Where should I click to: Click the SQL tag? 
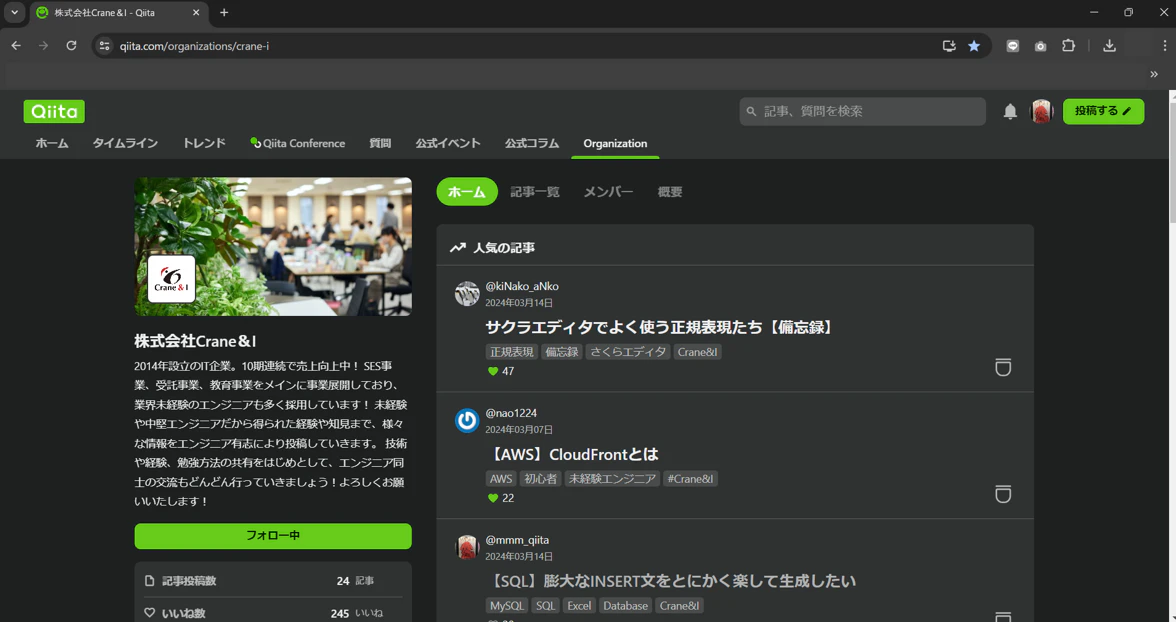(546, 605)
